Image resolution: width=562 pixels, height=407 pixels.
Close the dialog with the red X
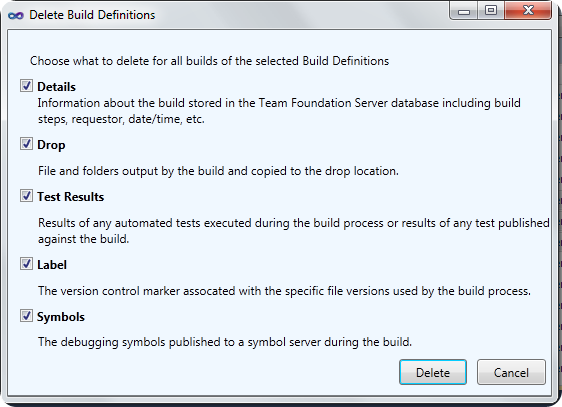(x=528, y=11)
